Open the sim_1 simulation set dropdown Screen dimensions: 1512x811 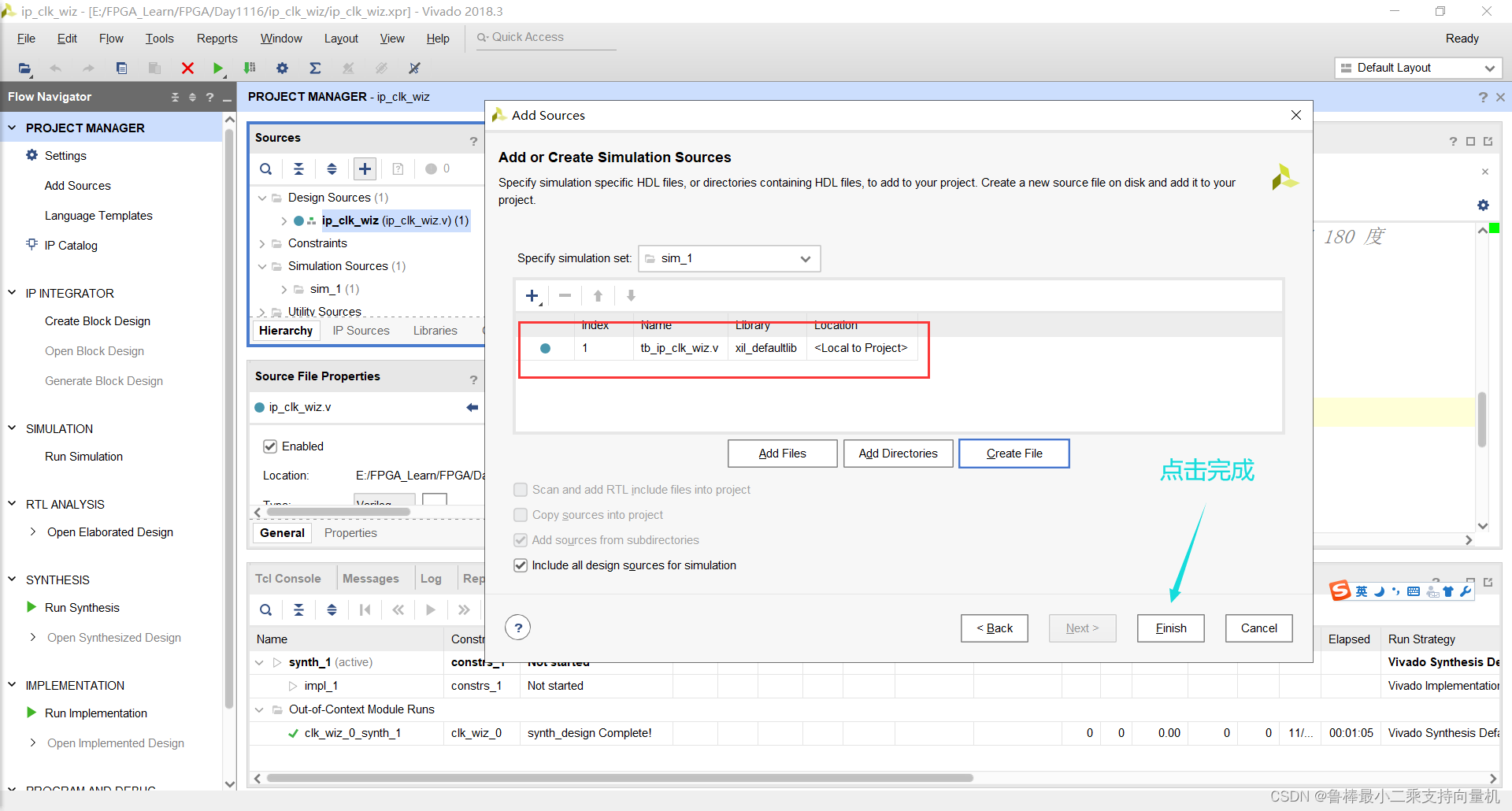tap(729, 258)
